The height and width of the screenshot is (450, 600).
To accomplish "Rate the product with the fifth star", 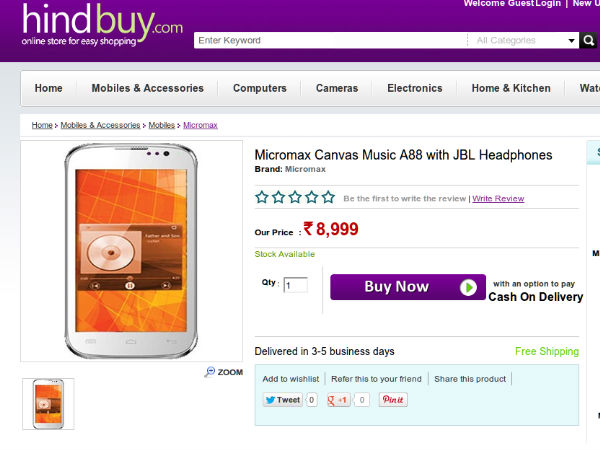I will point(328,198).
